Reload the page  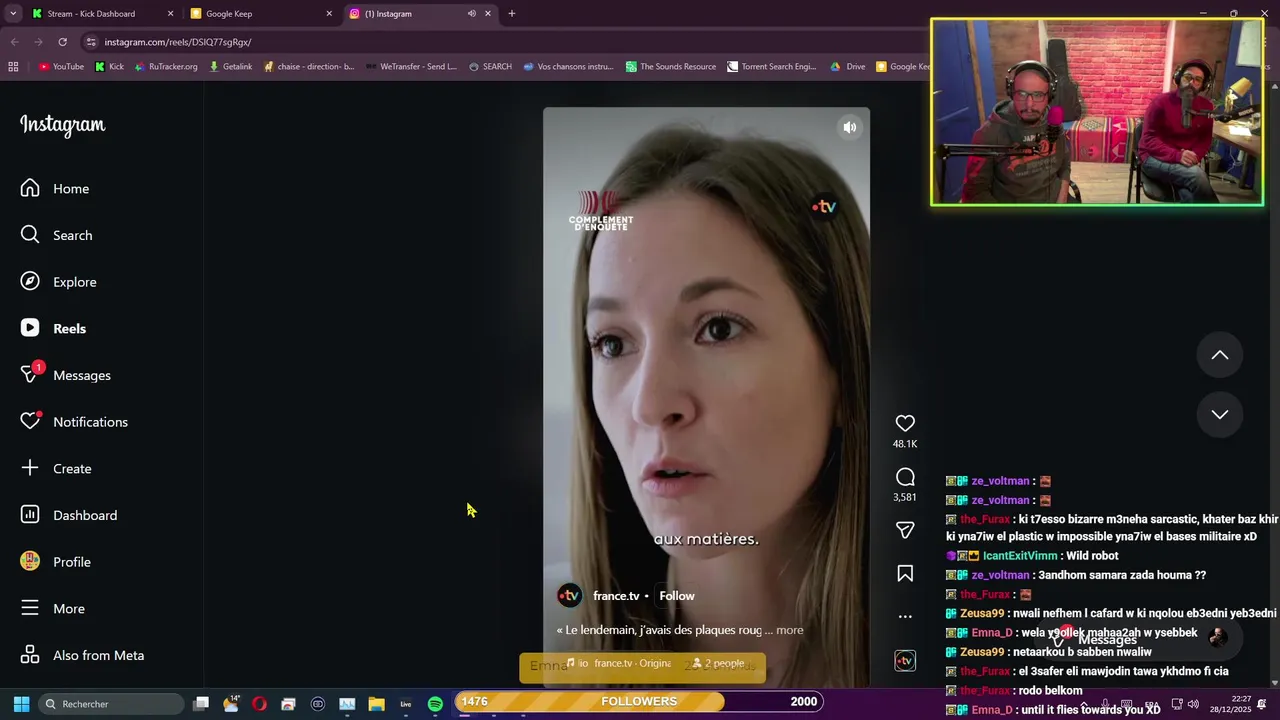[62, 42]
